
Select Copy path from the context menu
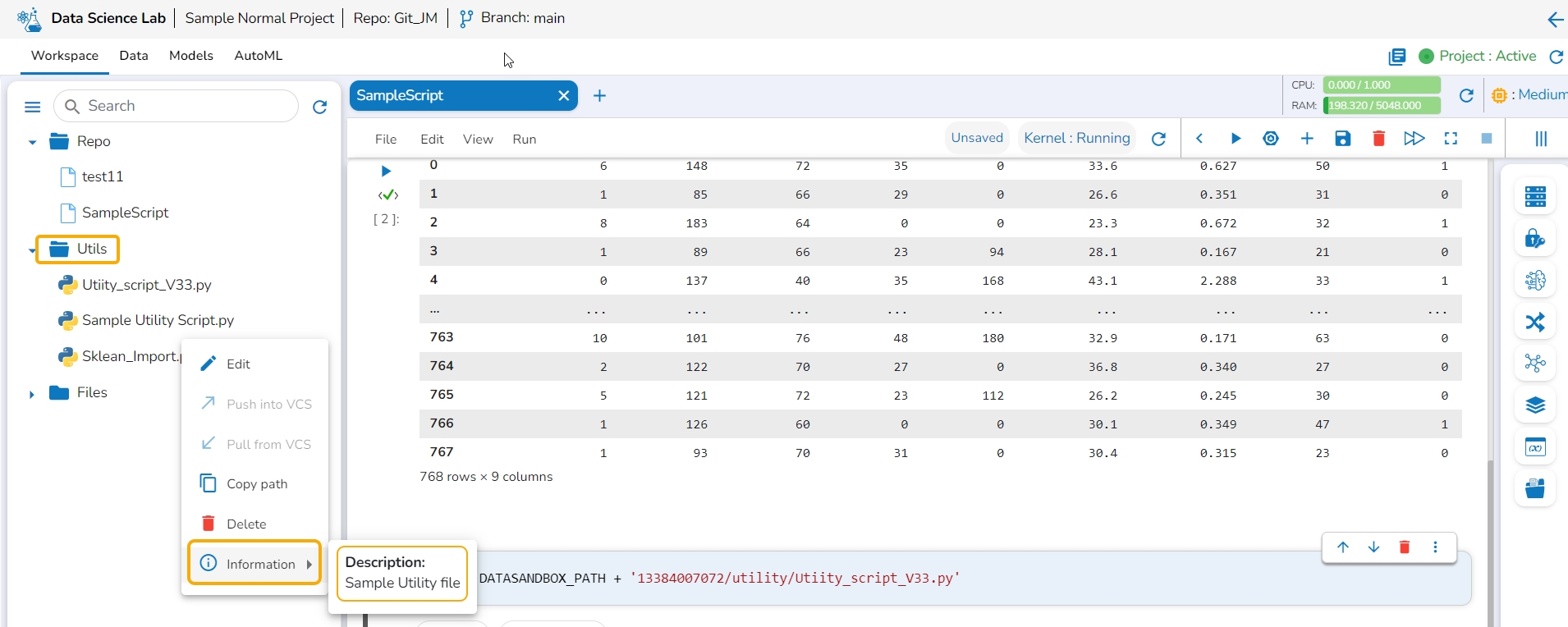[x=256, y=484]
